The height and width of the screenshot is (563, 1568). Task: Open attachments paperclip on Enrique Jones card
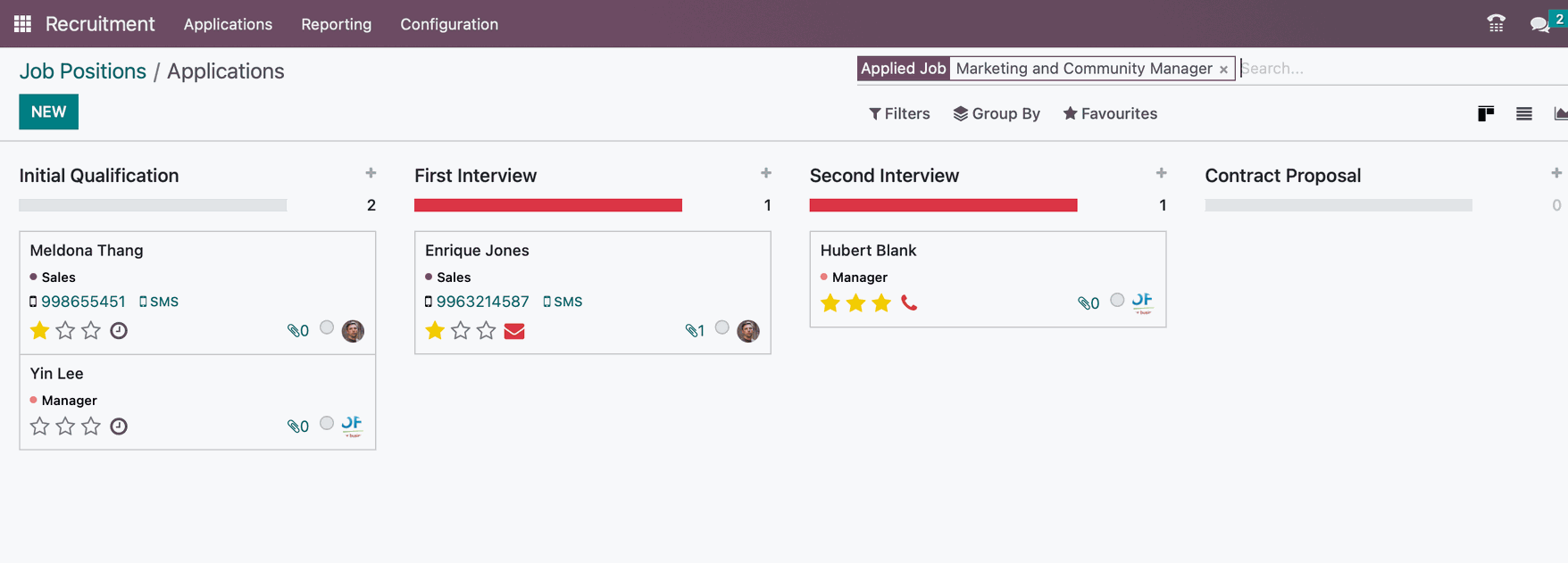point(695,331)
